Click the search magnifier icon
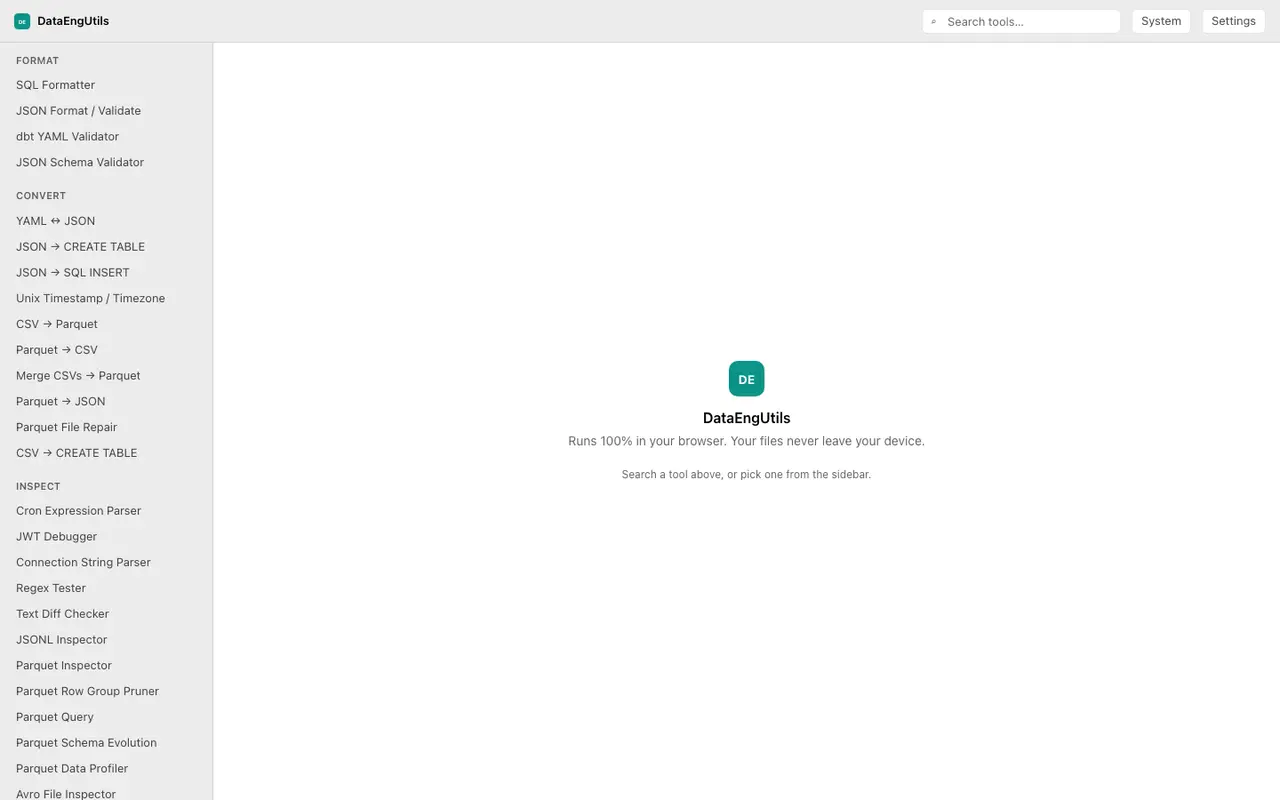The width and height of the screenshot is (1280, 800). [934, 21]
